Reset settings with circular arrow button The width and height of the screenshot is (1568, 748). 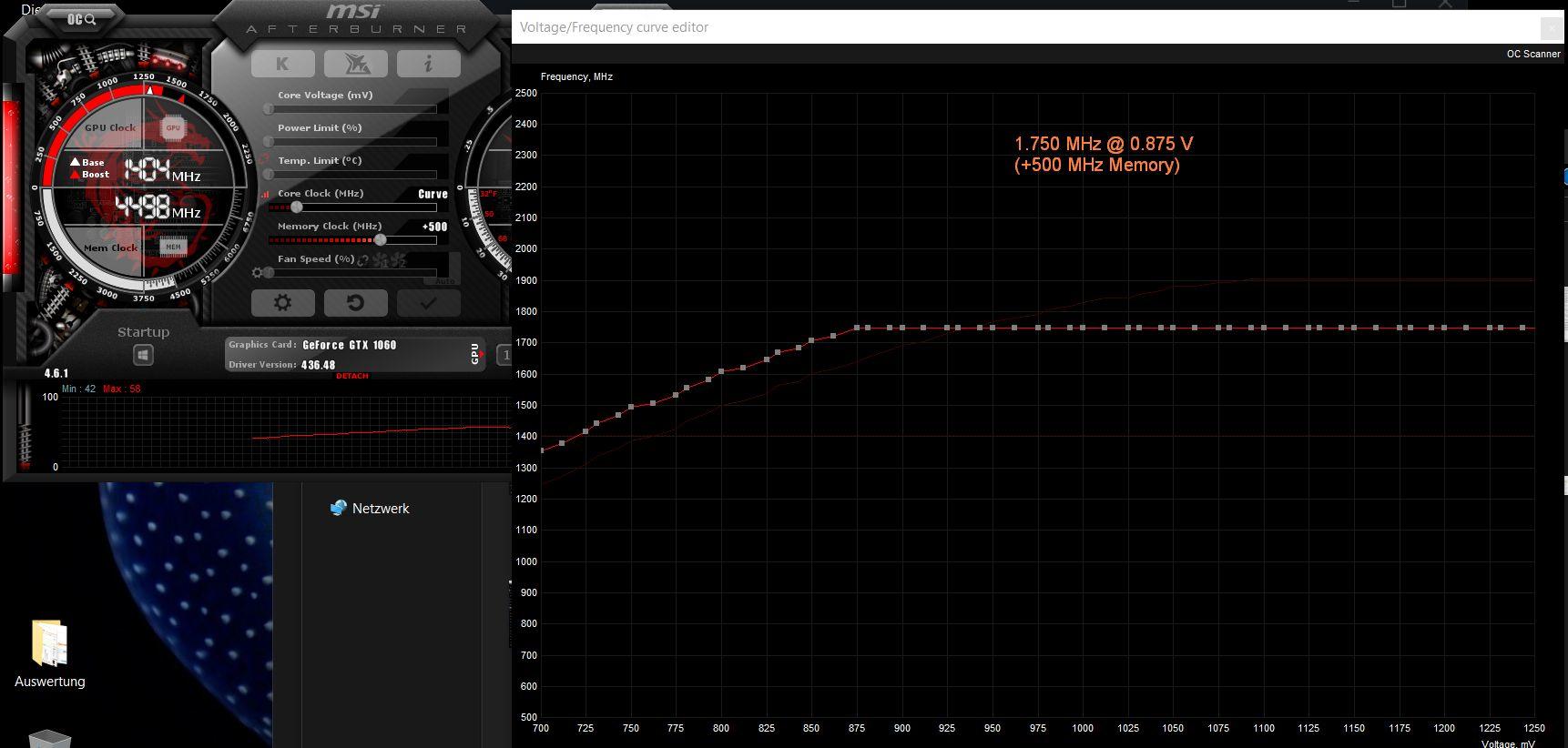[355, 303]
